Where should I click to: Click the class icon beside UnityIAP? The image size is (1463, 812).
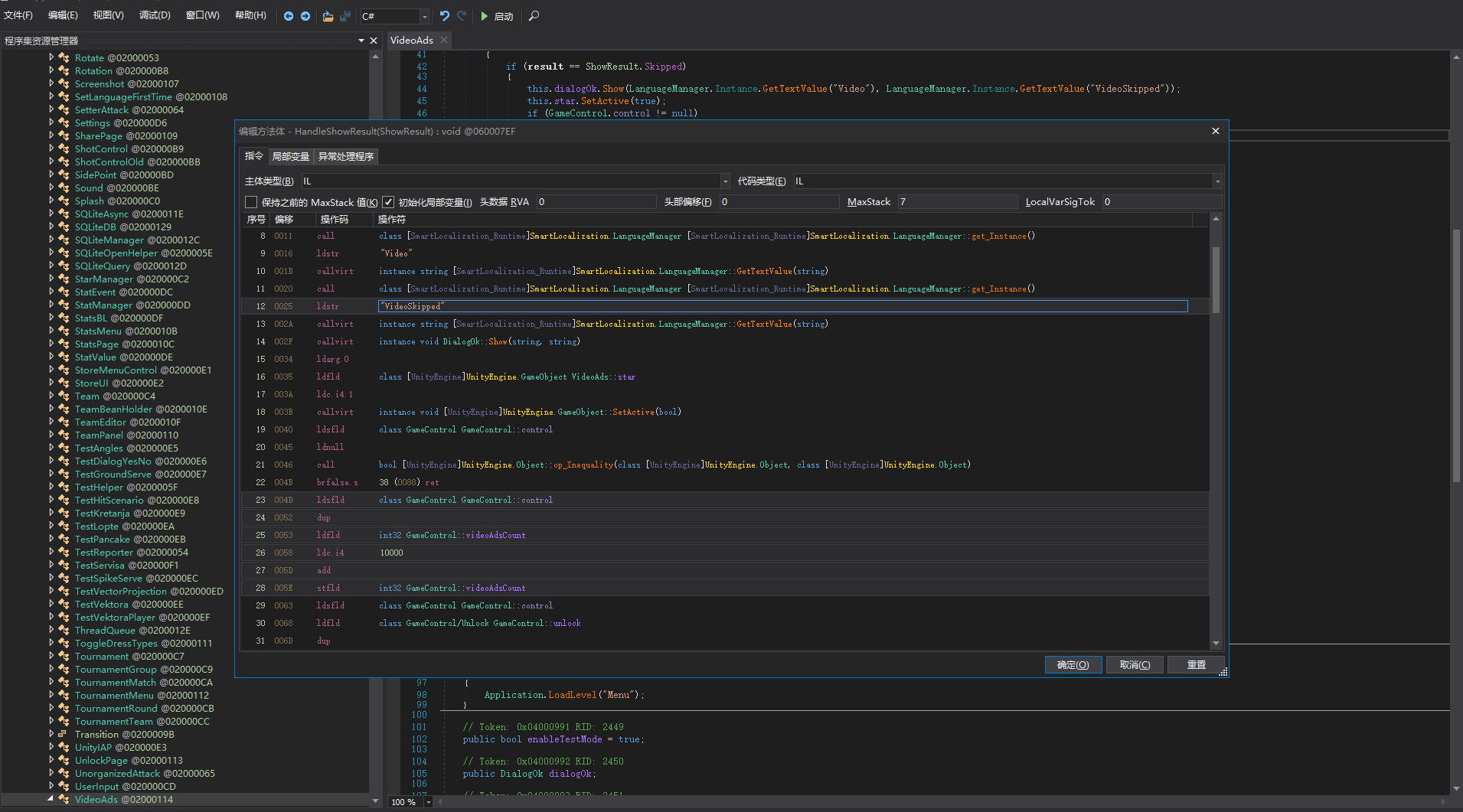64,747
